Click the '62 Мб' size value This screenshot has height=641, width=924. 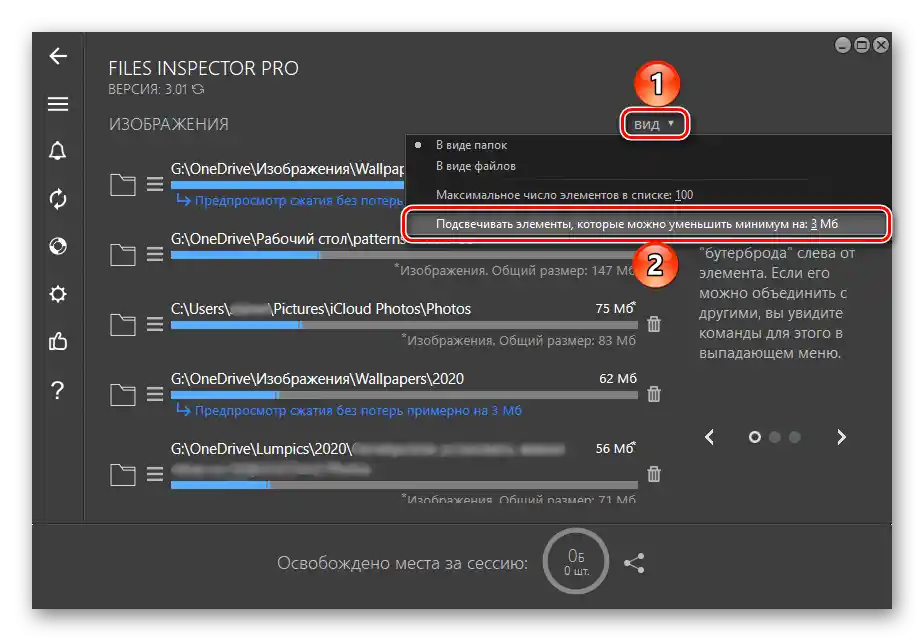(x=618, y=378)
